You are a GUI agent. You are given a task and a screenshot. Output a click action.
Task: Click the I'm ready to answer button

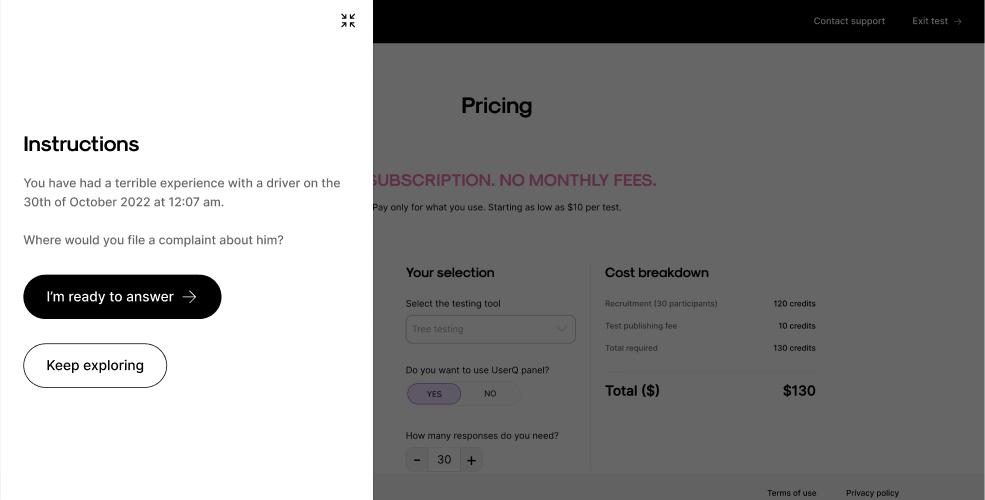(x=122, y=296)
